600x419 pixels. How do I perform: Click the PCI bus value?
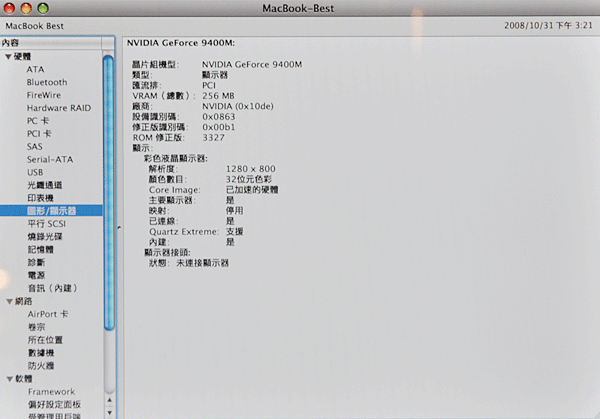point(209,85)
